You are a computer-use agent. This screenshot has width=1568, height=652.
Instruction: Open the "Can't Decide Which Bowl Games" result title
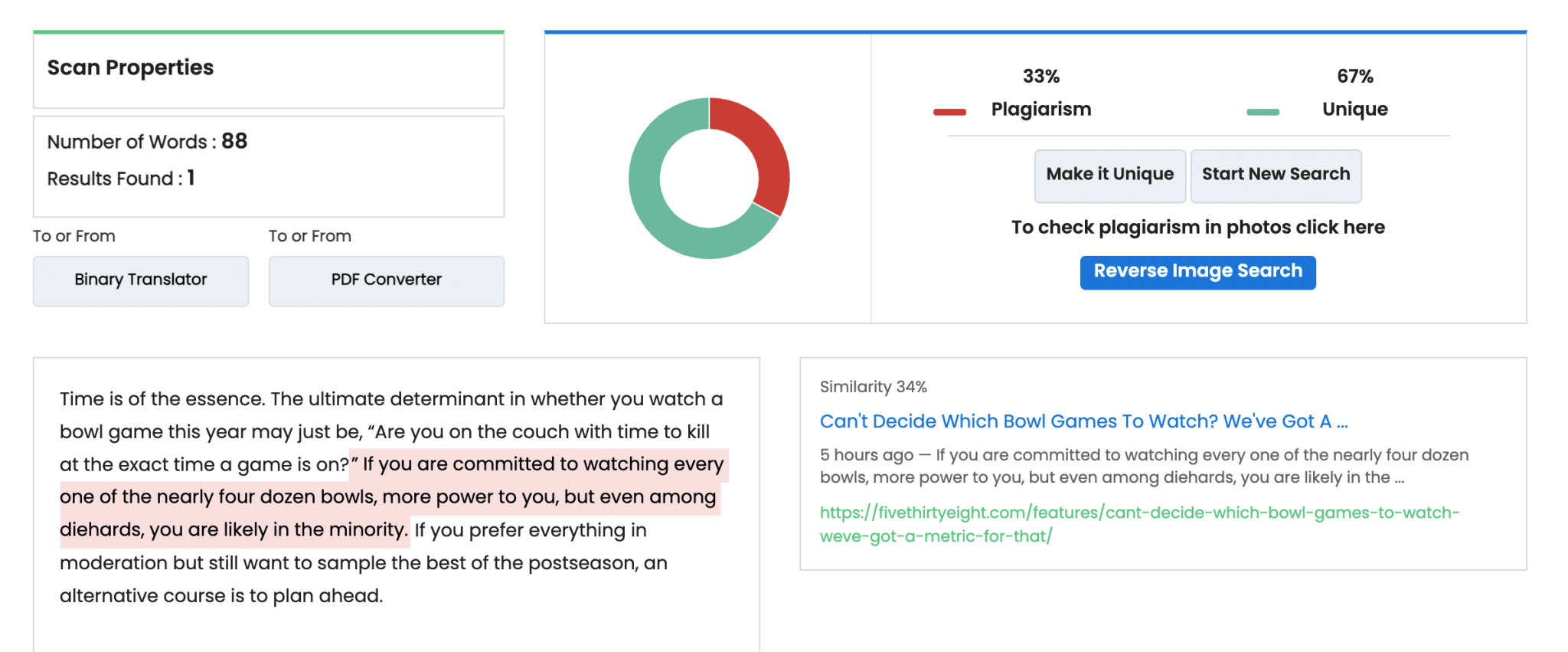pos(1083,421)
